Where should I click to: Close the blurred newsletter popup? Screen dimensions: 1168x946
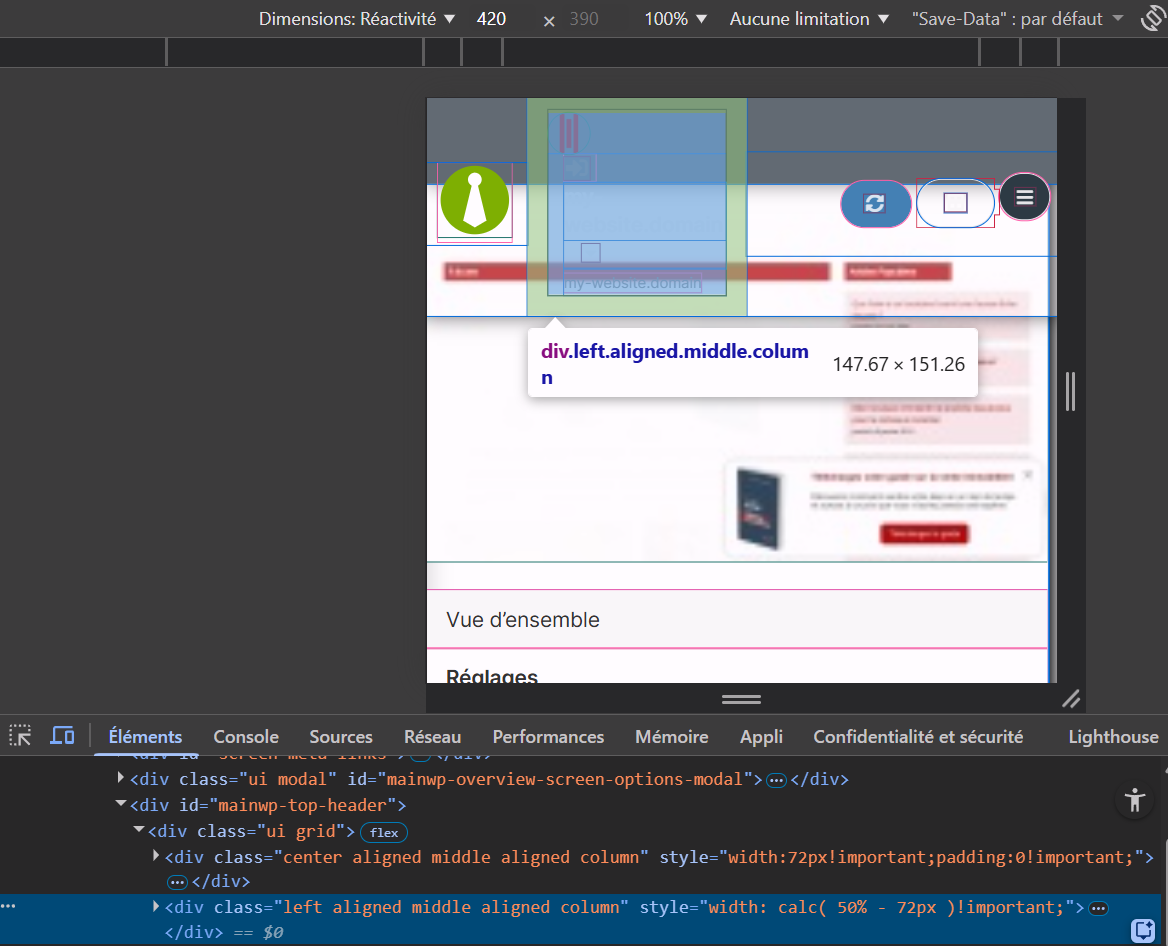pos(1028,475)
